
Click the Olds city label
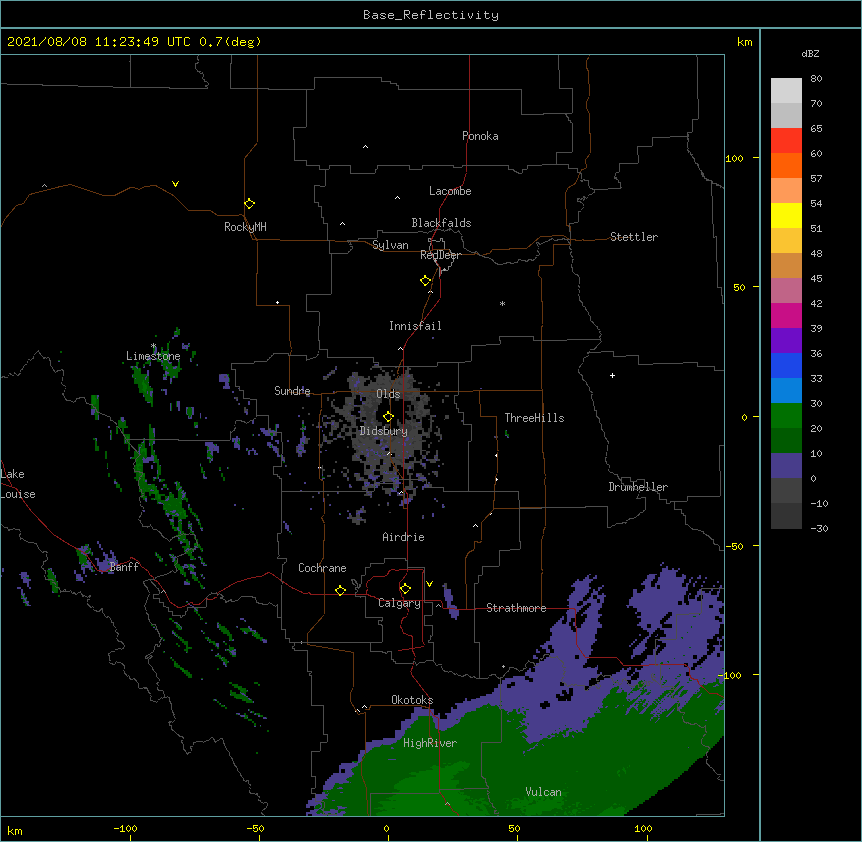coord(388,394)
